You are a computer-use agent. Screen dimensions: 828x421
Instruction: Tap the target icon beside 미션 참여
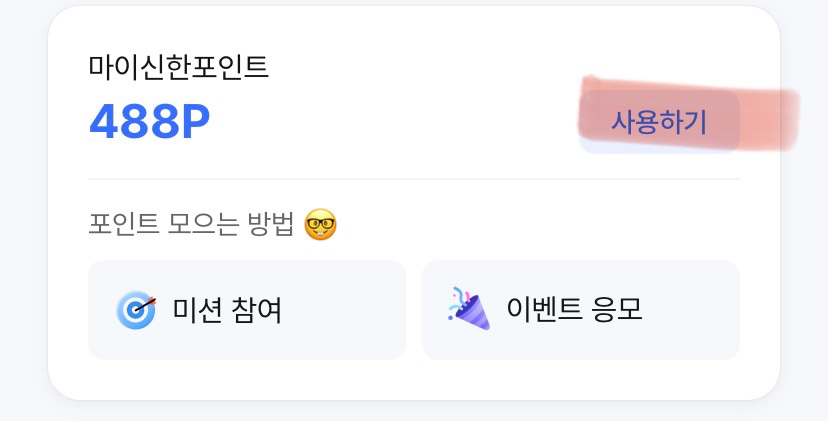136,310
